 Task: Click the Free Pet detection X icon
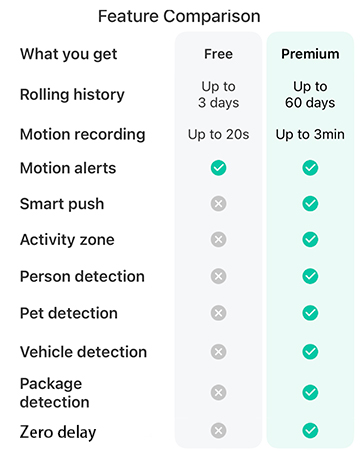pos(218,313)
